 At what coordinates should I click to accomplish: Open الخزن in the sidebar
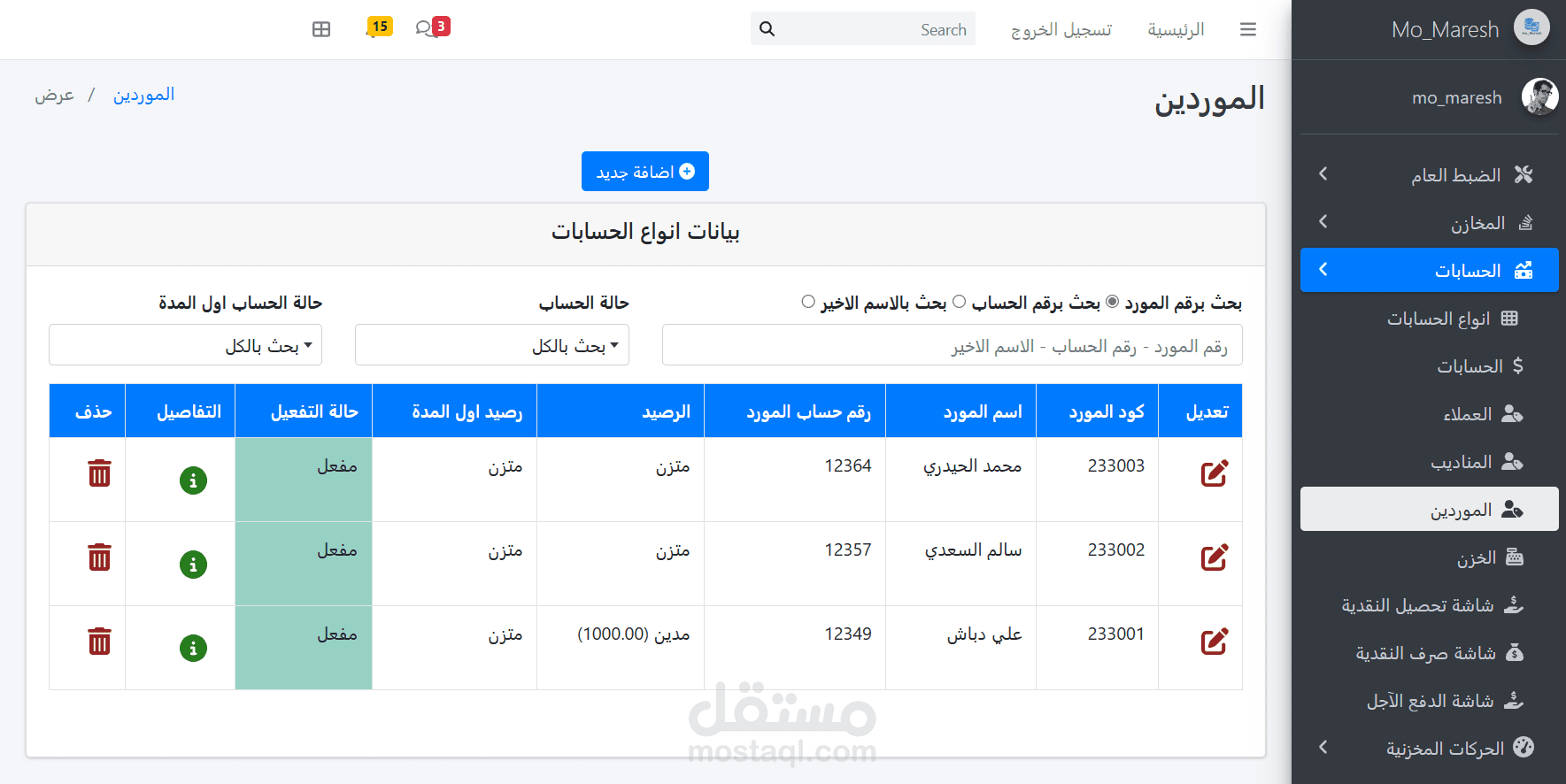click(x=1430, y=557)
